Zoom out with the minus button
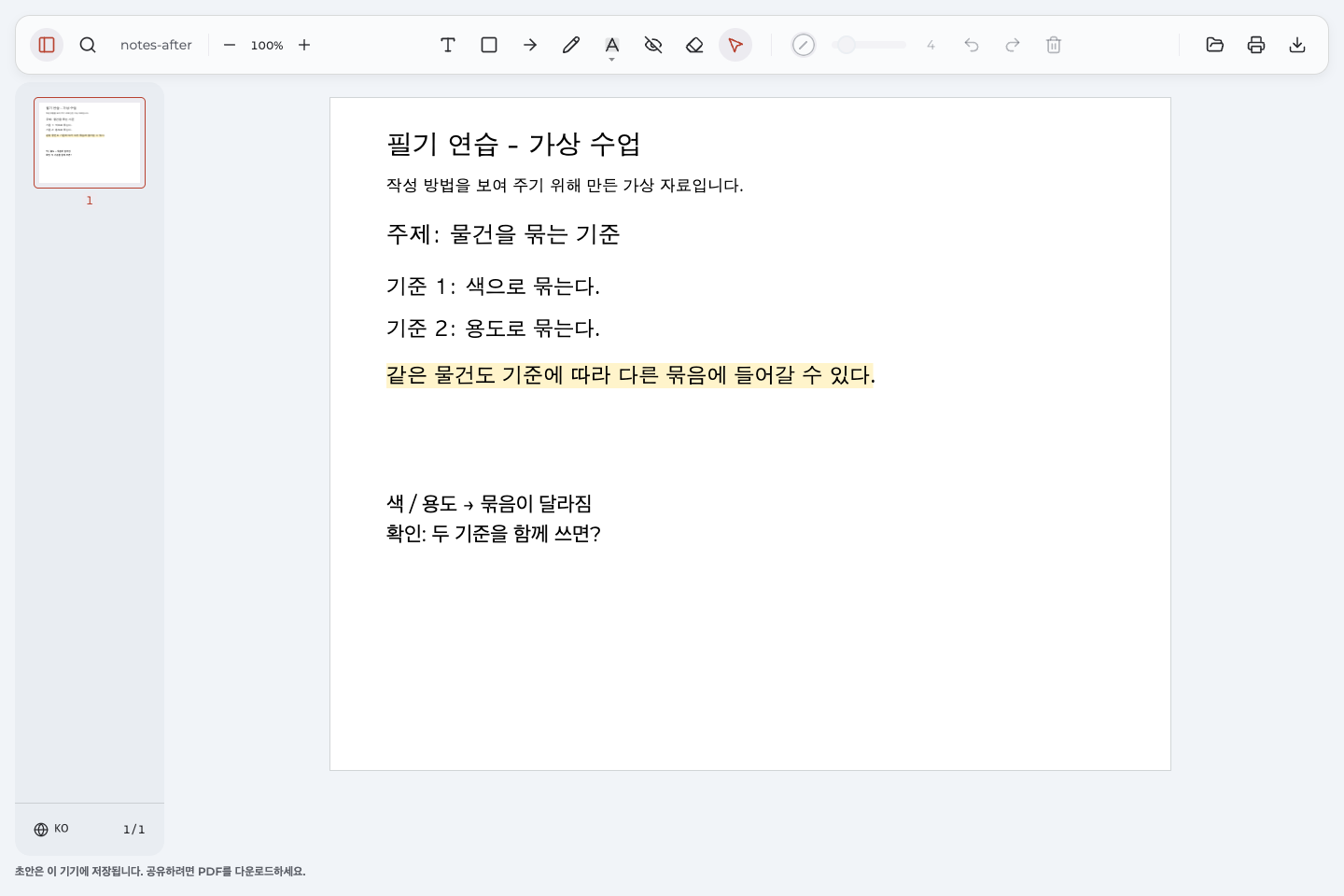Viewport: 1344px width, 896px height. click(x=230, y=45)
